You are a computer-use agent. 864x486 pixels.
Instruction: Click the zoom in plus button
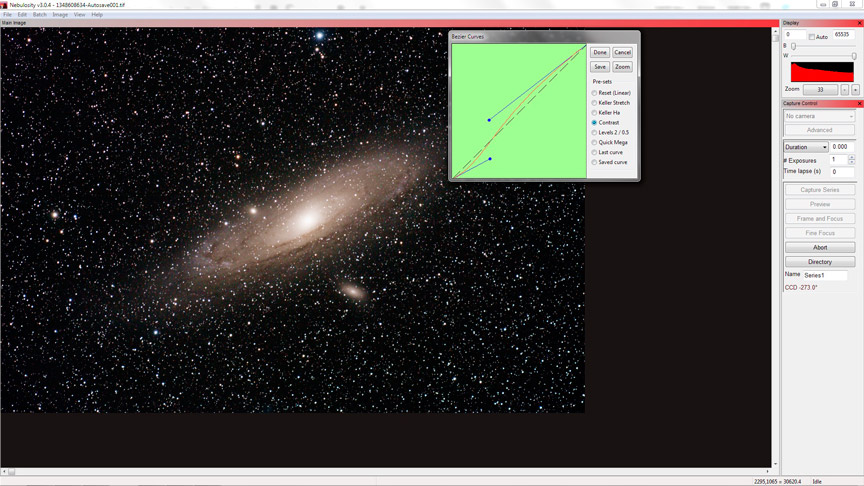pos(855,90)
